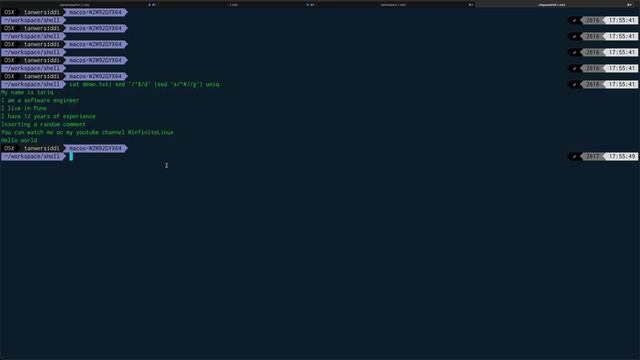The height and width of the screenshot is (360, 640).
Task: Click the ~/workspace/shell path beside the cursor
Action: click(x=33, y=156)
